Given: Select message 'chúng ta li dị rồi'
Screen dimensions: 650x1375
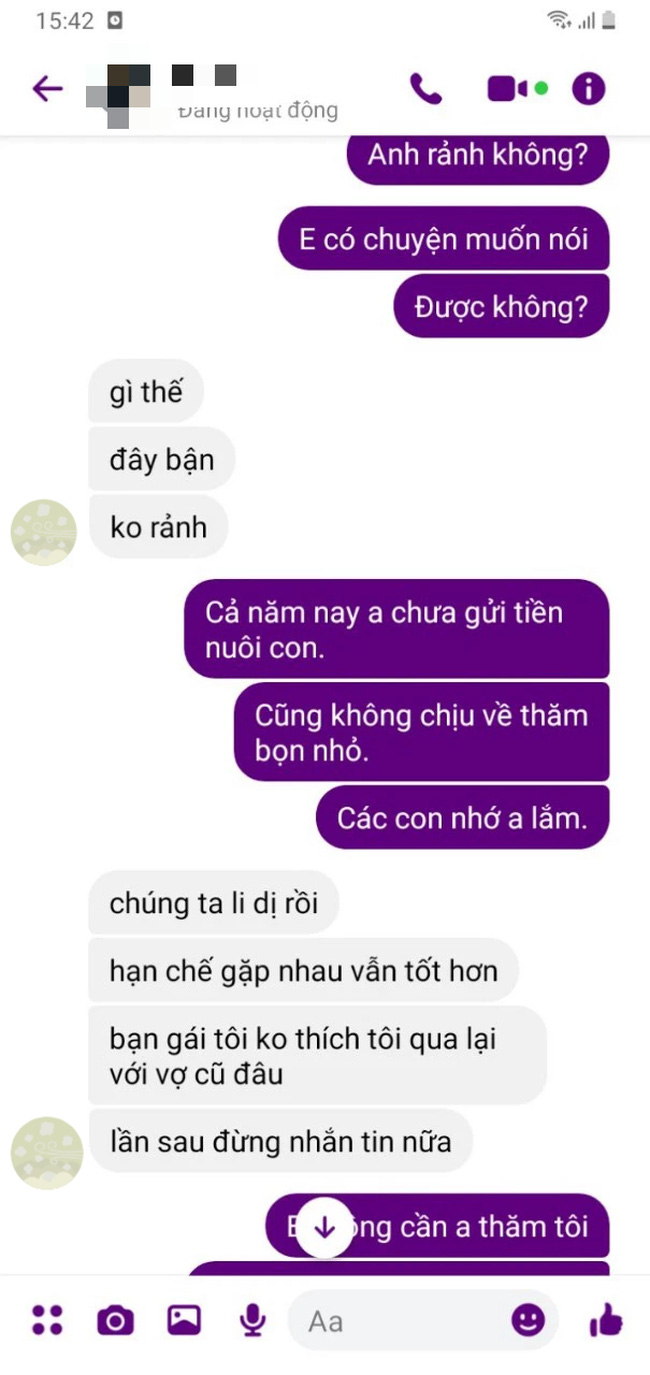Looking at the screenshot, I should tap(214, 903).
